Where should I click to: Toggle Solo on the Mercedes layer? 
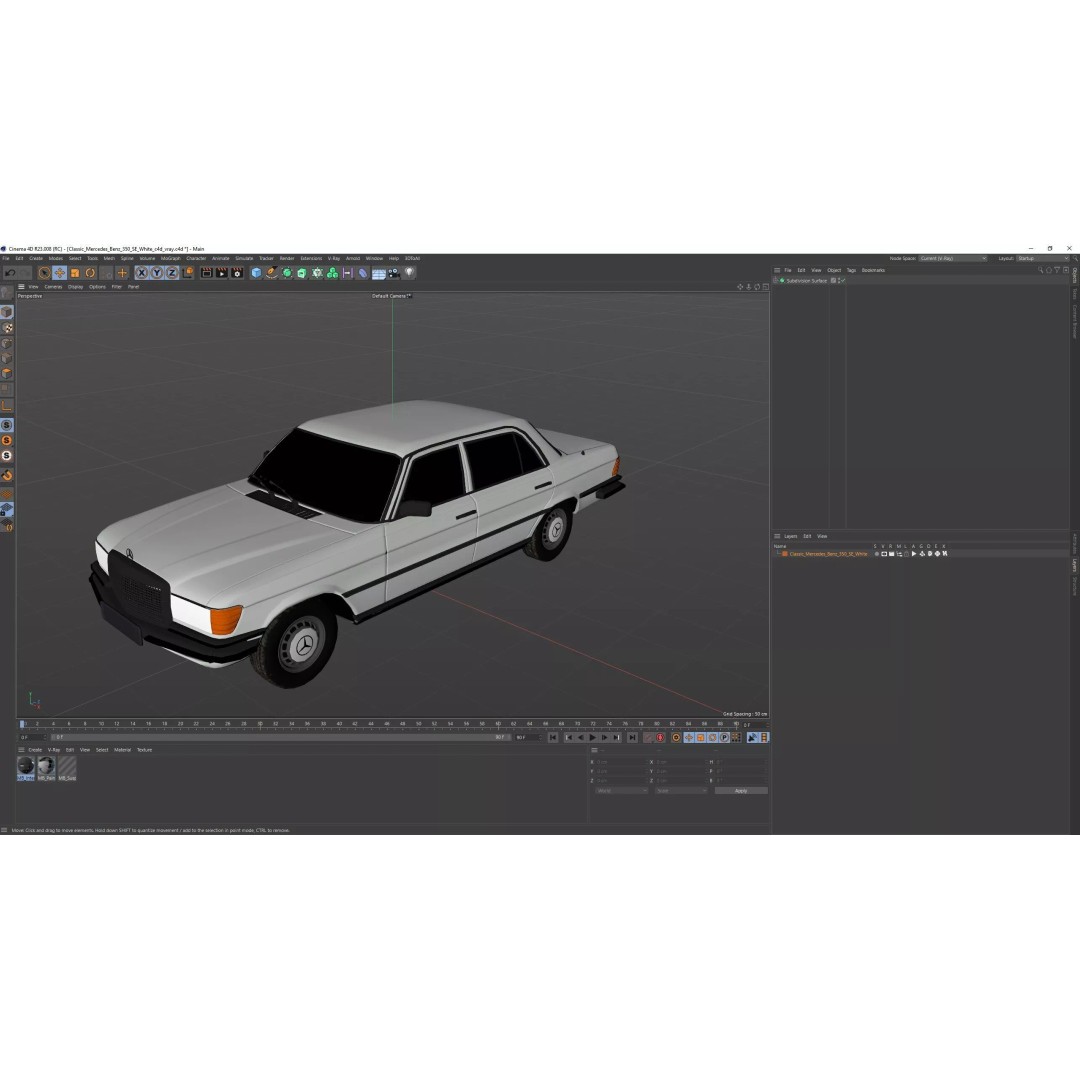pos(876,554)
